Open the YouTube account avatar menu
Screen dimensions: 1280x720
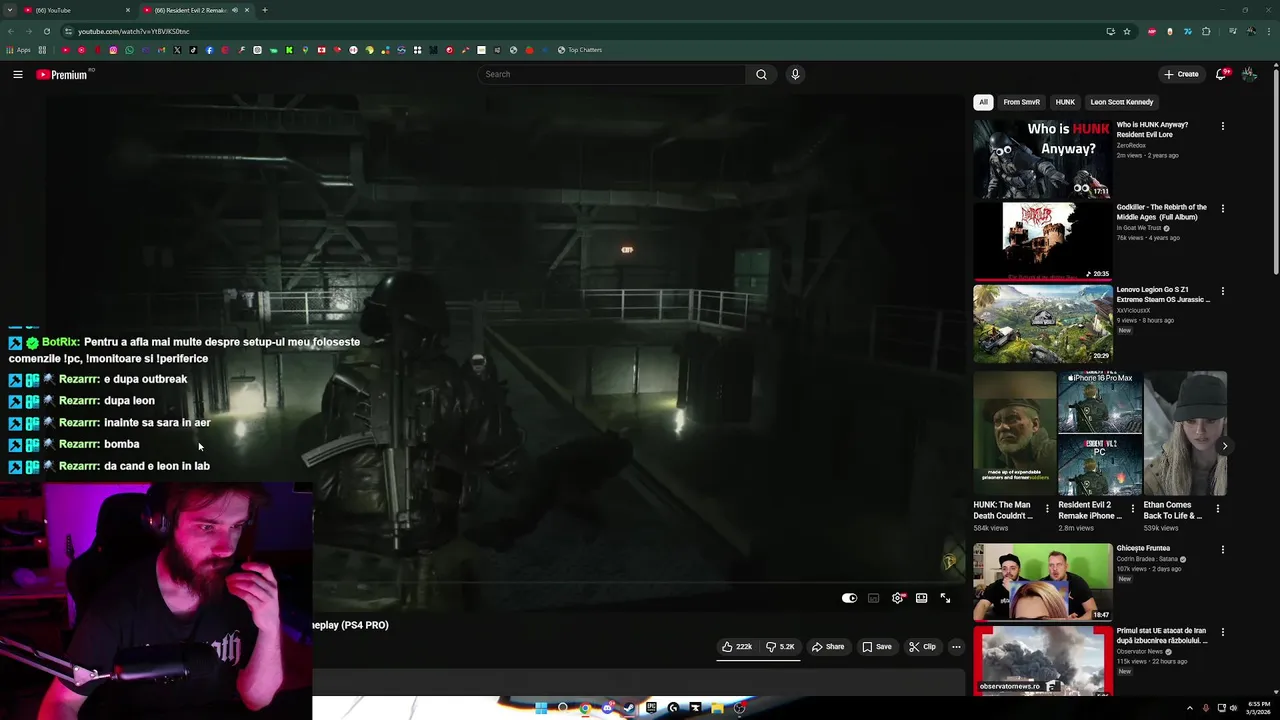point(1249,74)
